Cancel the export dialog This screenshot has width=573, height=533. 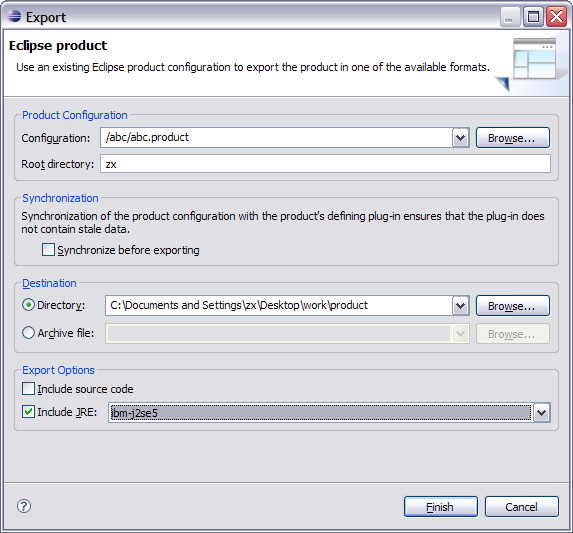coord(521,507)
